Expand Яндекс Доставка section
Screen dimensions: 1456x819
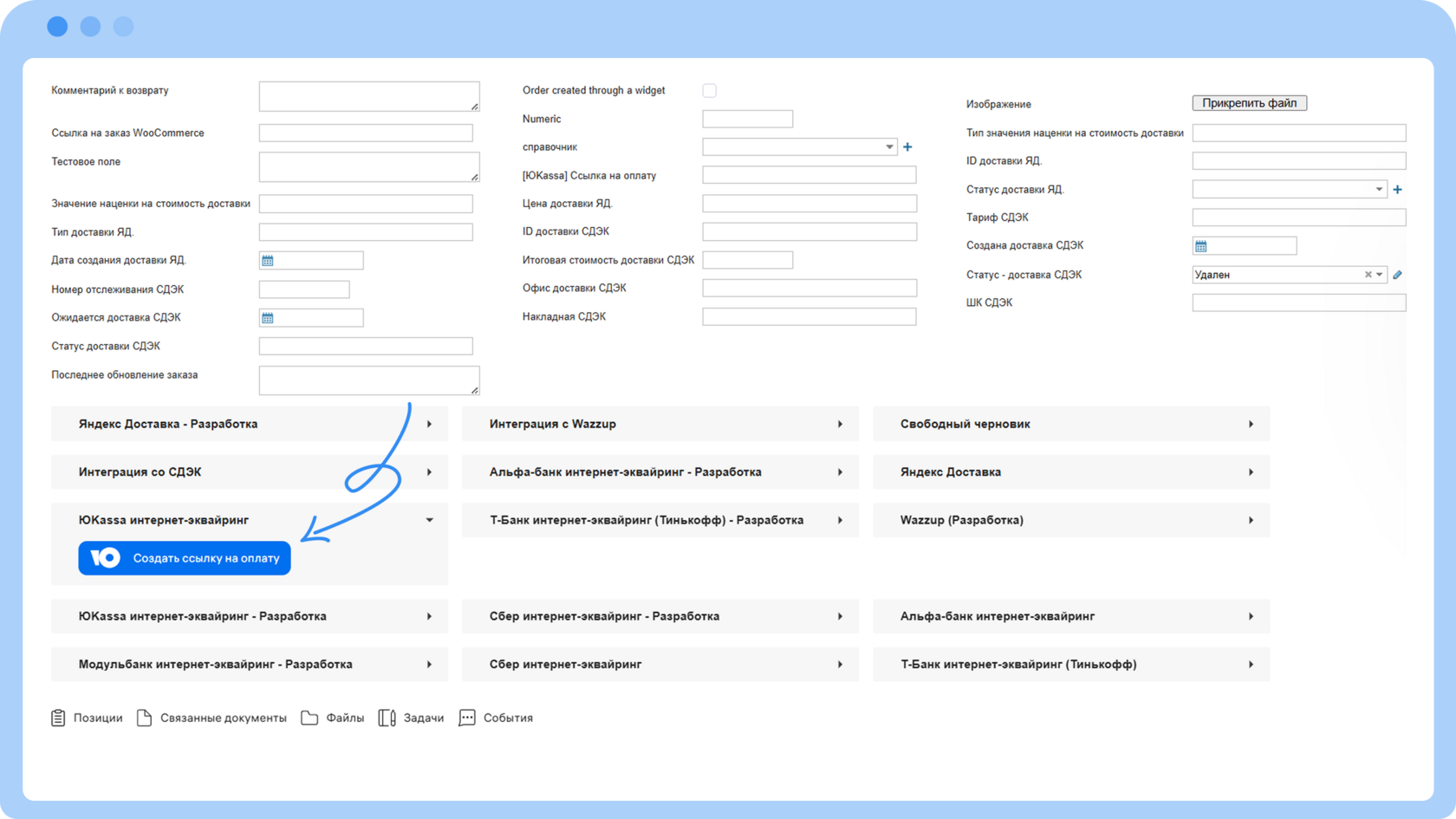pyautogui.click(x=1071, y=472)
